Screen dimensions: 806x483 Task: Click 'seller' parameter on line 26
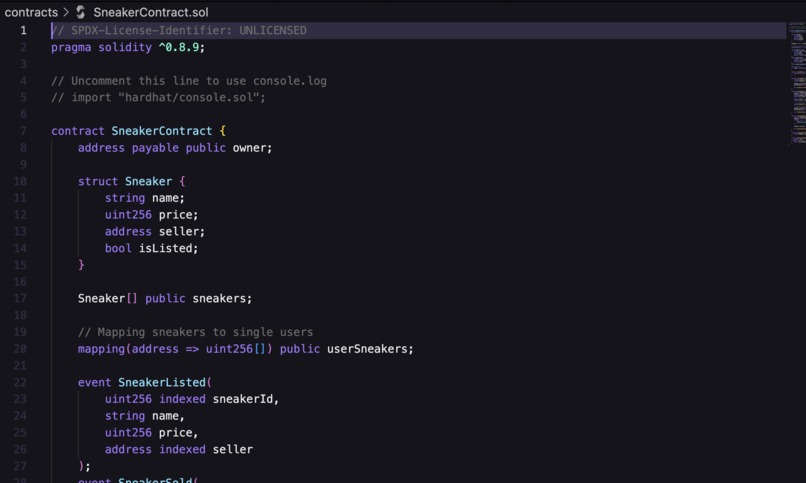point(232,450)
